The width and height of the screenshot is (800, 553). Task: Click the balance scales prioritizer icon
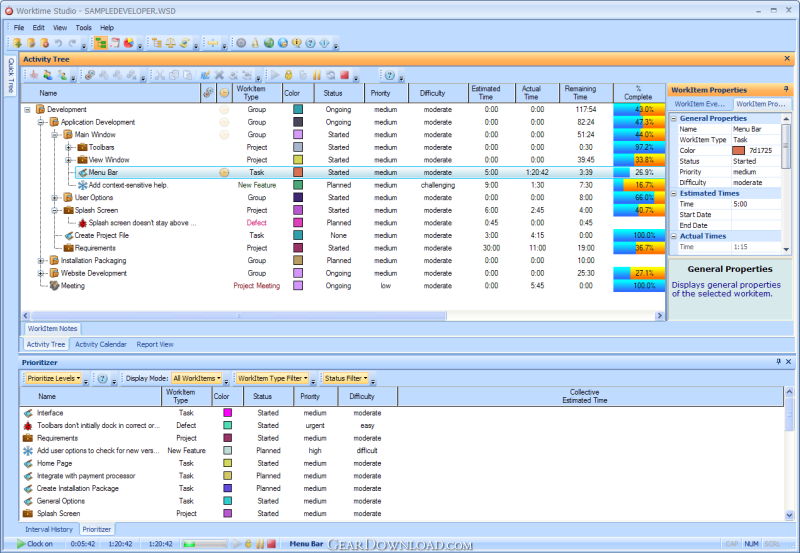[170, 43]
